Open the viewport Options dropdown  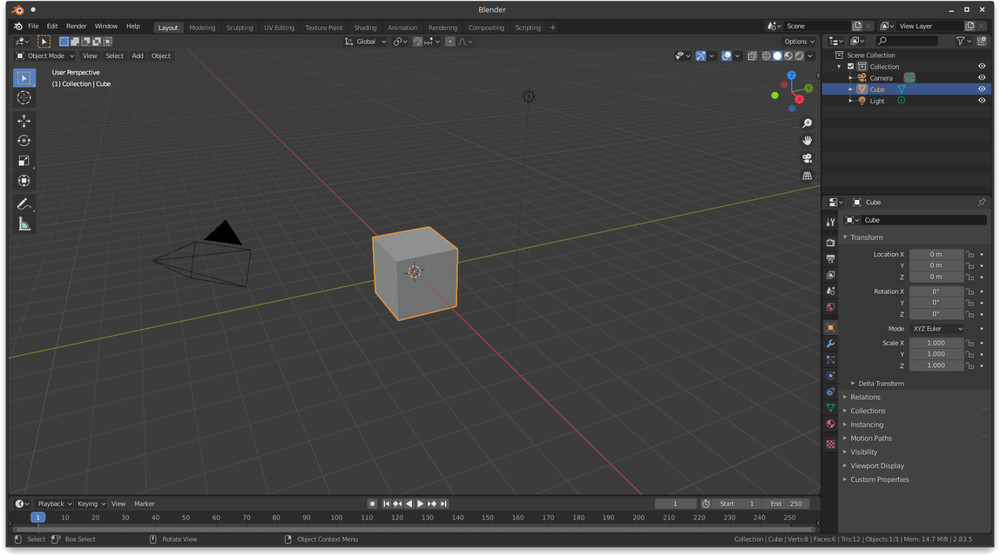(x=799, y=42)
